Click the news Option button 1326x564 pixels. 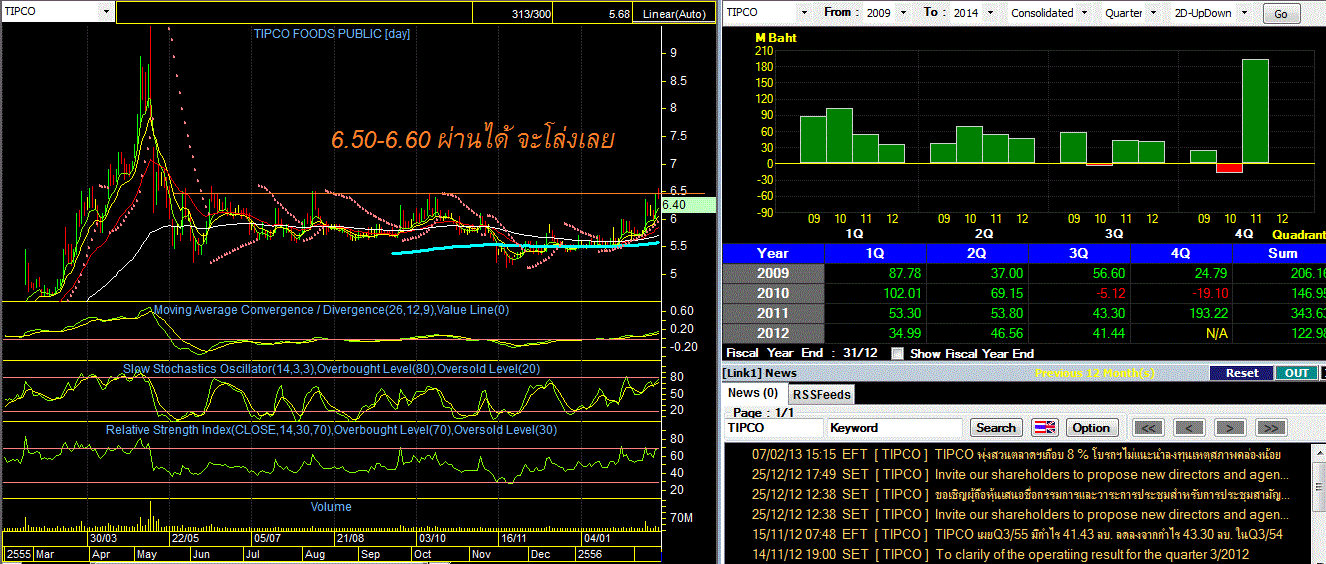[x=1092, y=428]
